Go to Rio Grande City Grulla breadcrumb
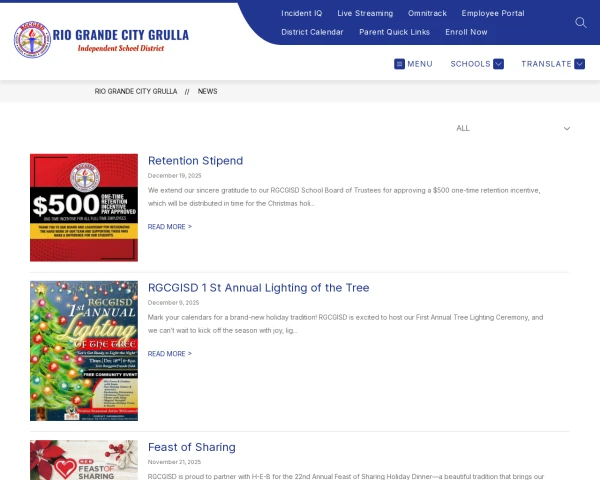 point(136,91)
